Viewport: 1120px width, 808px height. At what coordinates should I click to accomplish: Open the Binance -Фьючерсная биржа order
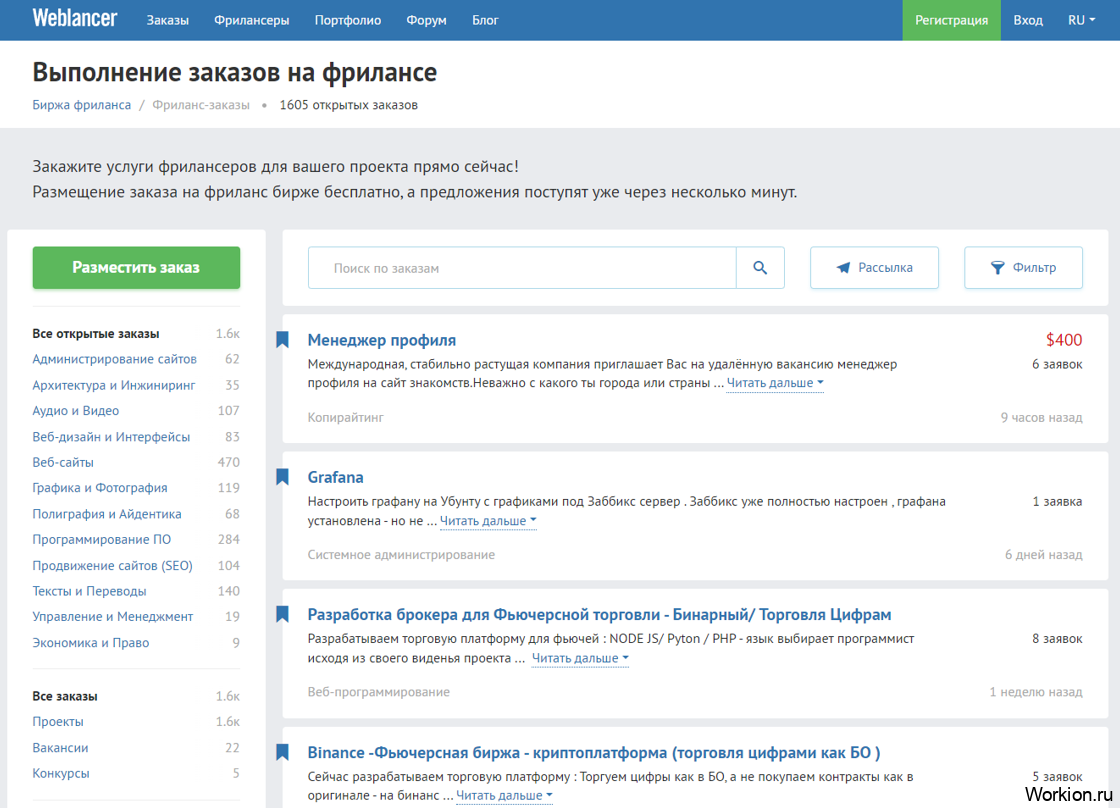click(x=594, y=752)
